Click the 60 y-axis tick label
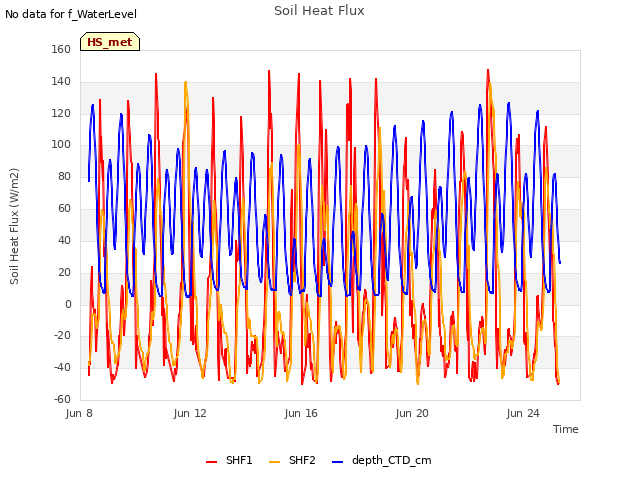 tap(64, 209)
